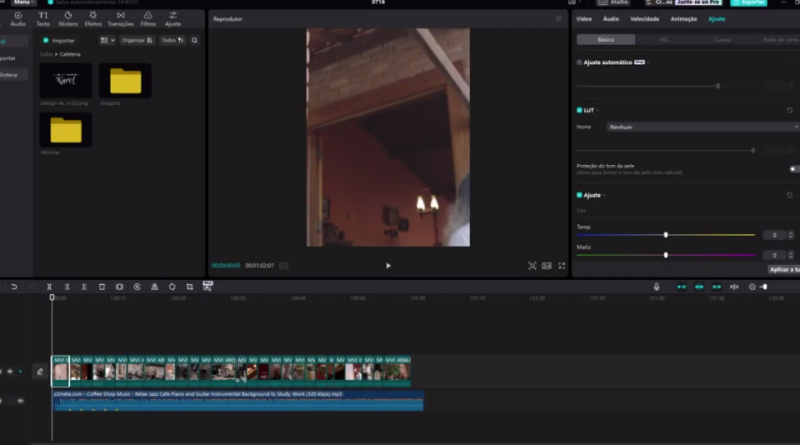Reset the Ajuste section
Image resolution: width=800 pixels, height=445 pixels.
pos(789,195)
